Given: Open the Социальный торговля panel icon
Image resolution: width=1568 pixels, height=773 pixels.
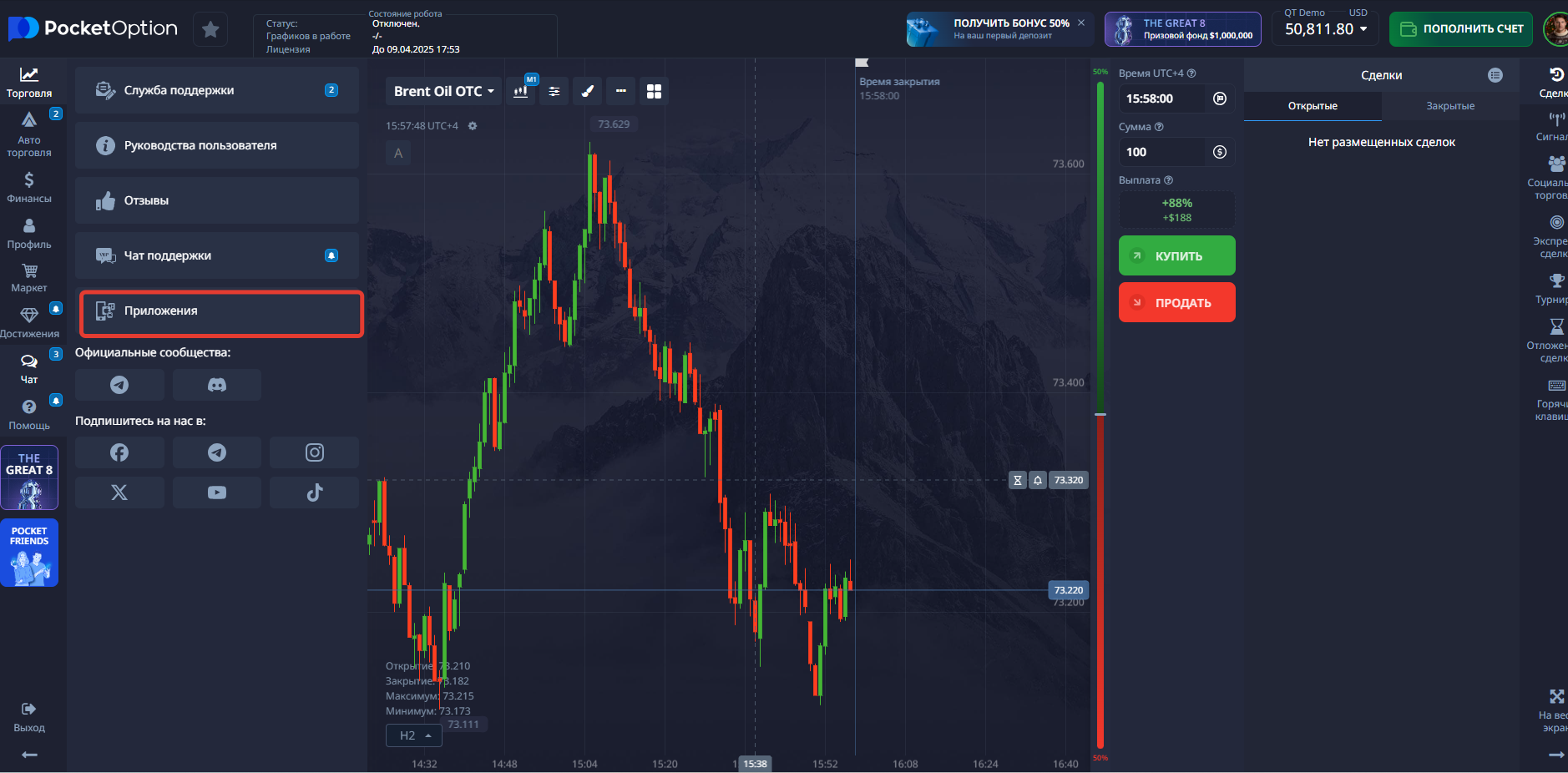Looking at the screenshot, I should (1555, 164).
